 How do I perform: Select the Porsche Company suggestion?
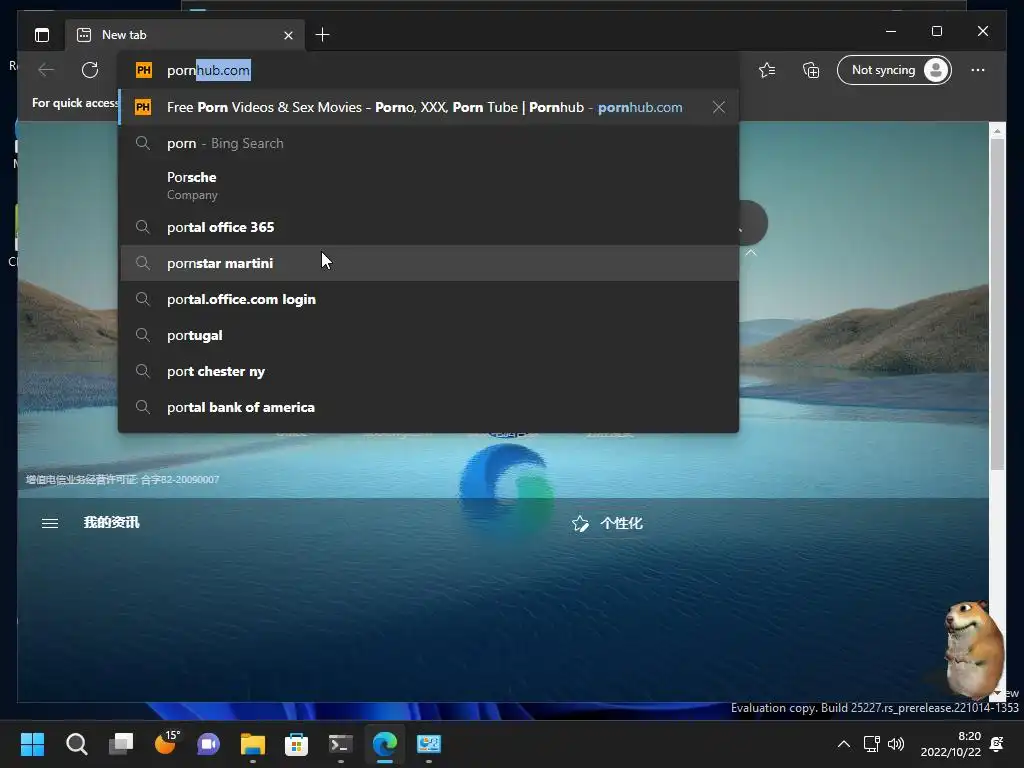(x=428, y=185)
